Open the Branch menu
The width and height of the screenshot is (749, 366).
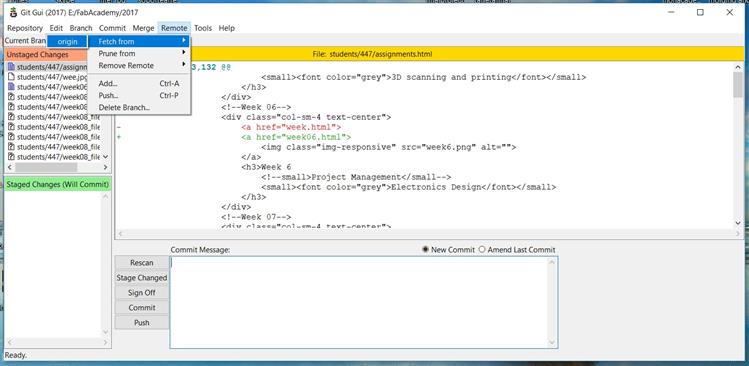click(81, 28)
